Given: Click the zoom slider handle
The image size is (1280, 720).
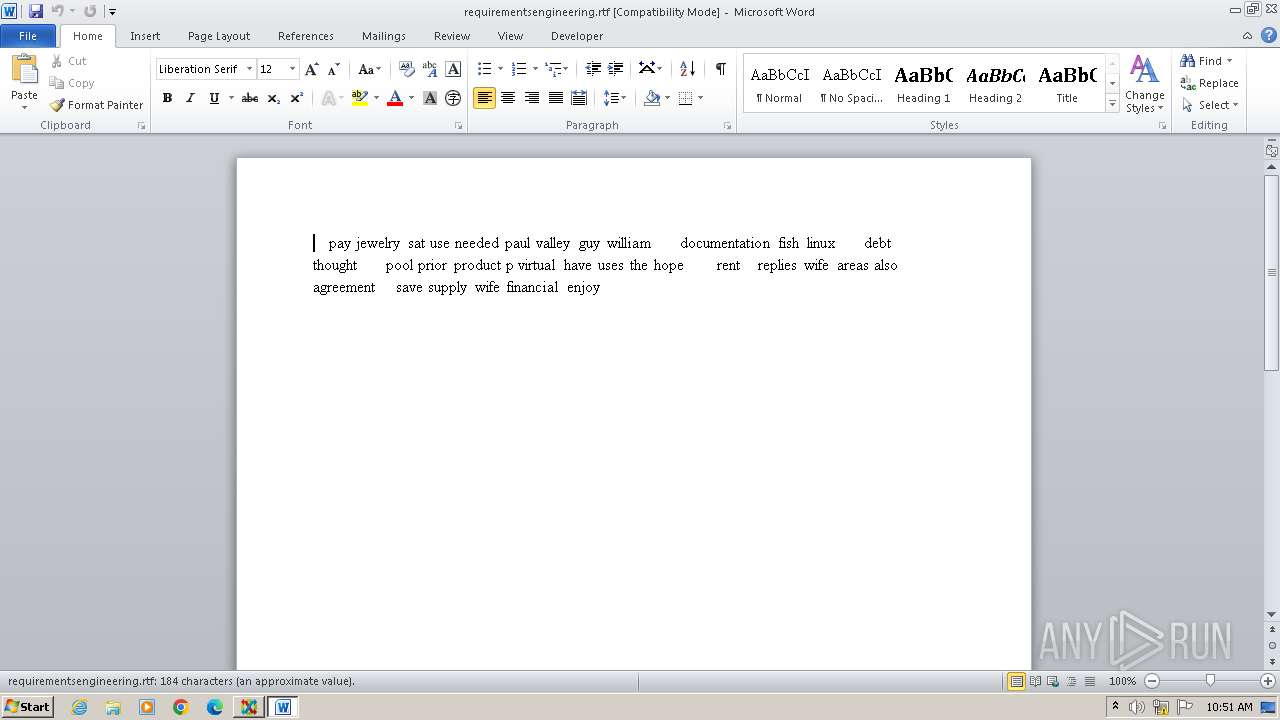Looking at the screenshot, I should [x=1210, y=681].
